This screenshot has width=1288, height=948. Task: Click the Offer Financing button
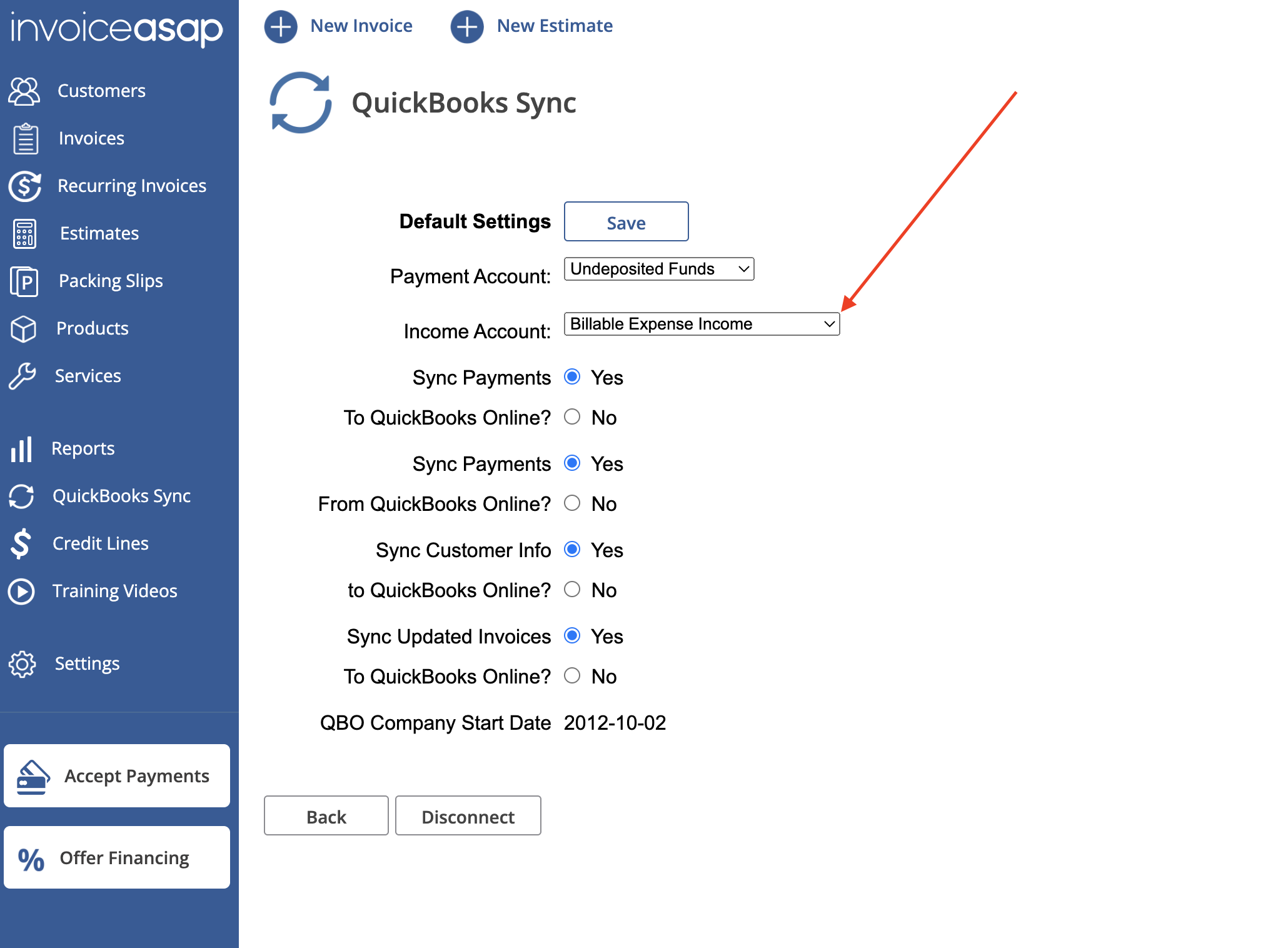pyautogui.click(x=117, y=857)
